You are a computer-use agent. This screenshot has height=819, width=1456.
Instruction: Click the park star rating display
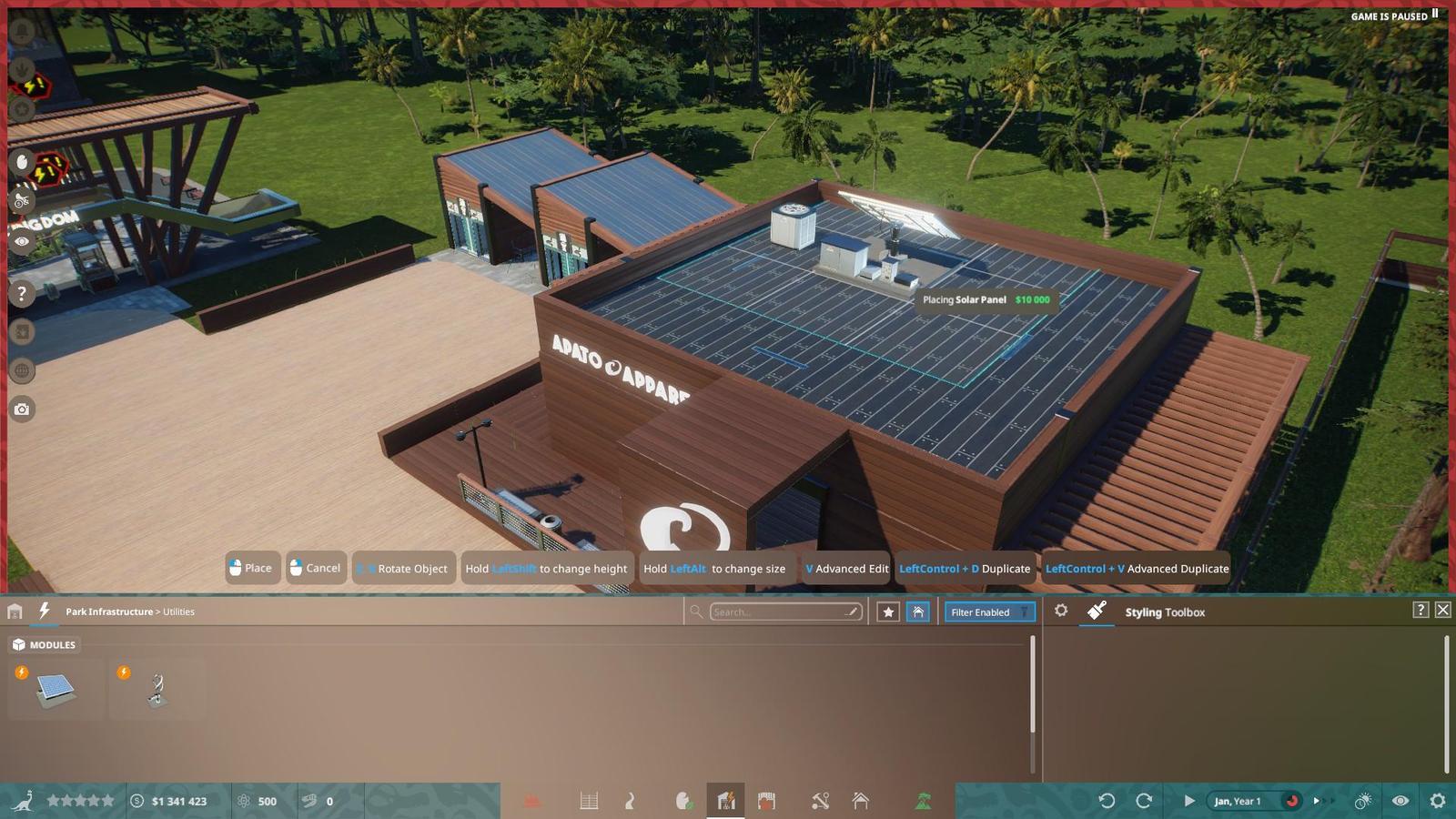tap(81, 801)
